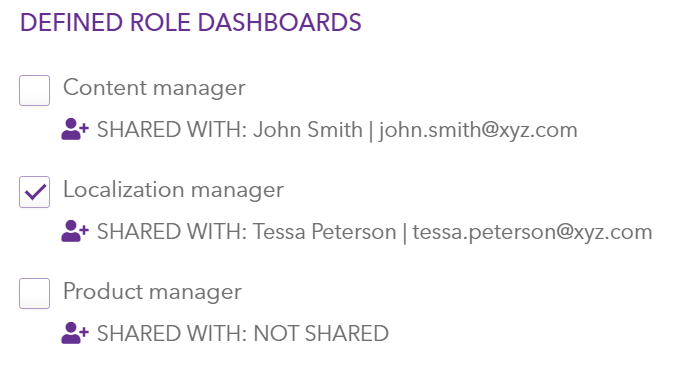Open tessa.peterson@xyz.com email address
This screenshot has height=365, width=686.
532,232
